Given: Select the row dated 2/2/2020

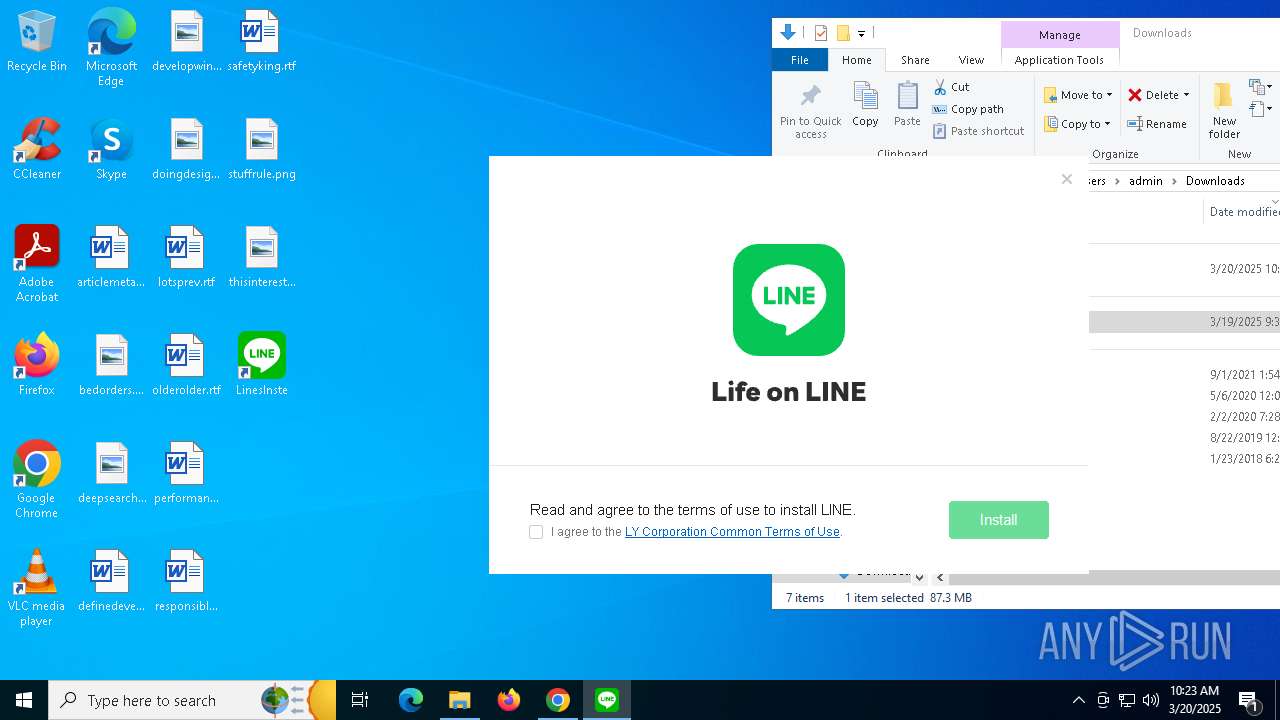Looking at the screenshot, I should [x=1184, y=417].
